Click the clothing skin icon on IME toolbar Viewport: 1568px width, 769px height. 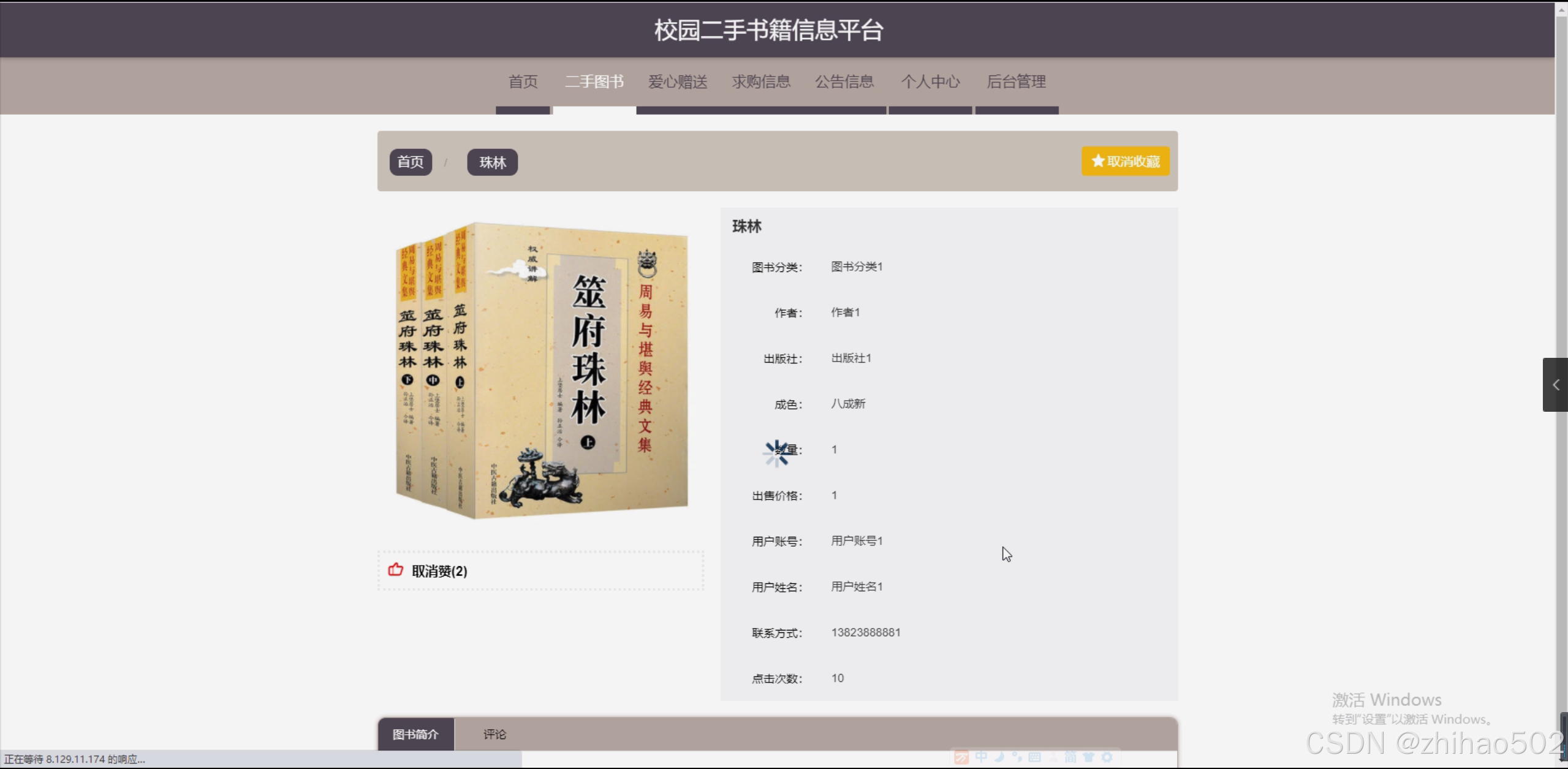(1088, 757)
